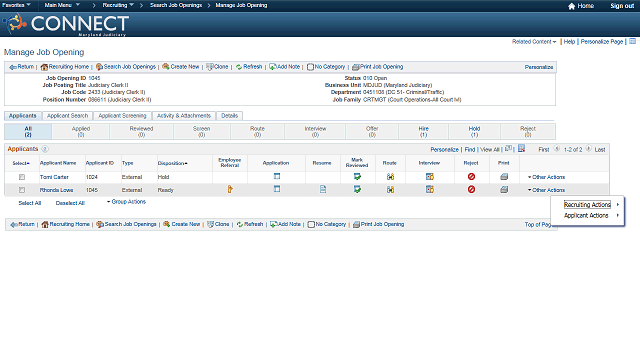Open Application icon for Tomi Carter
Image resolution: width=640 pixels, height=360 pixels.
coord(277,176)
